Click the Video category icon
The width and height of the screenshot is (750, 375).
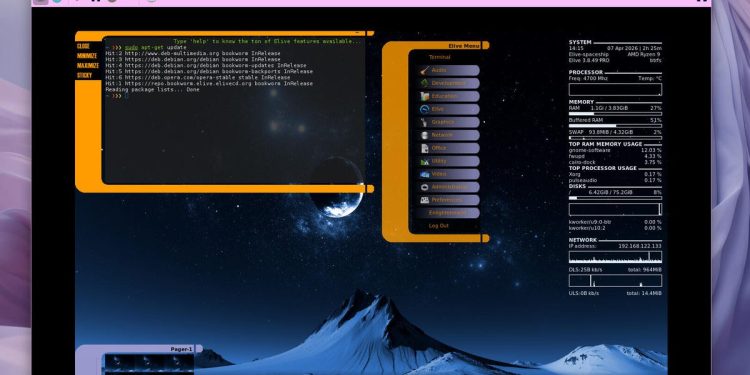(x=424, y=174)
